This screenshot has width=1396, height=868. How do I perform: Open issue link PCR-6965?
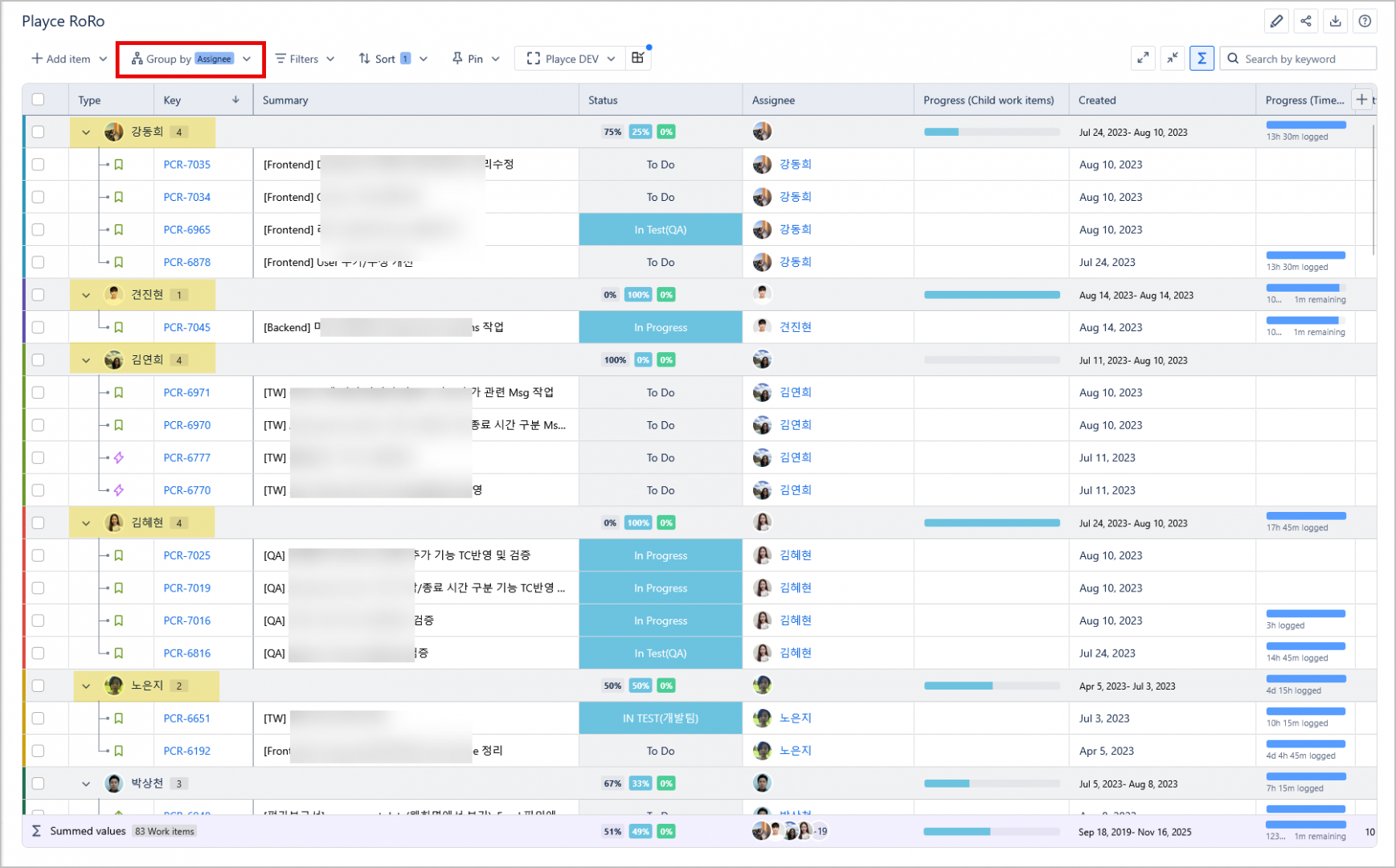point(186,230)
